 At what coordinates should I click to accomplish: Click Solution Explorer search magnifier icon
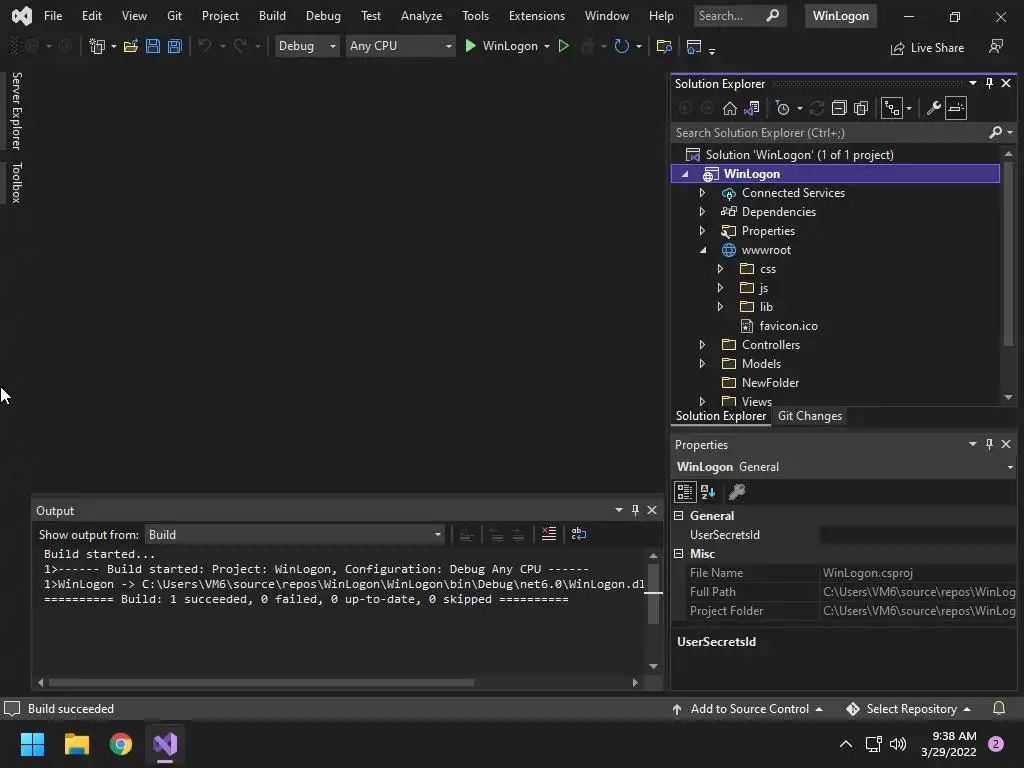tap(995, 133)
